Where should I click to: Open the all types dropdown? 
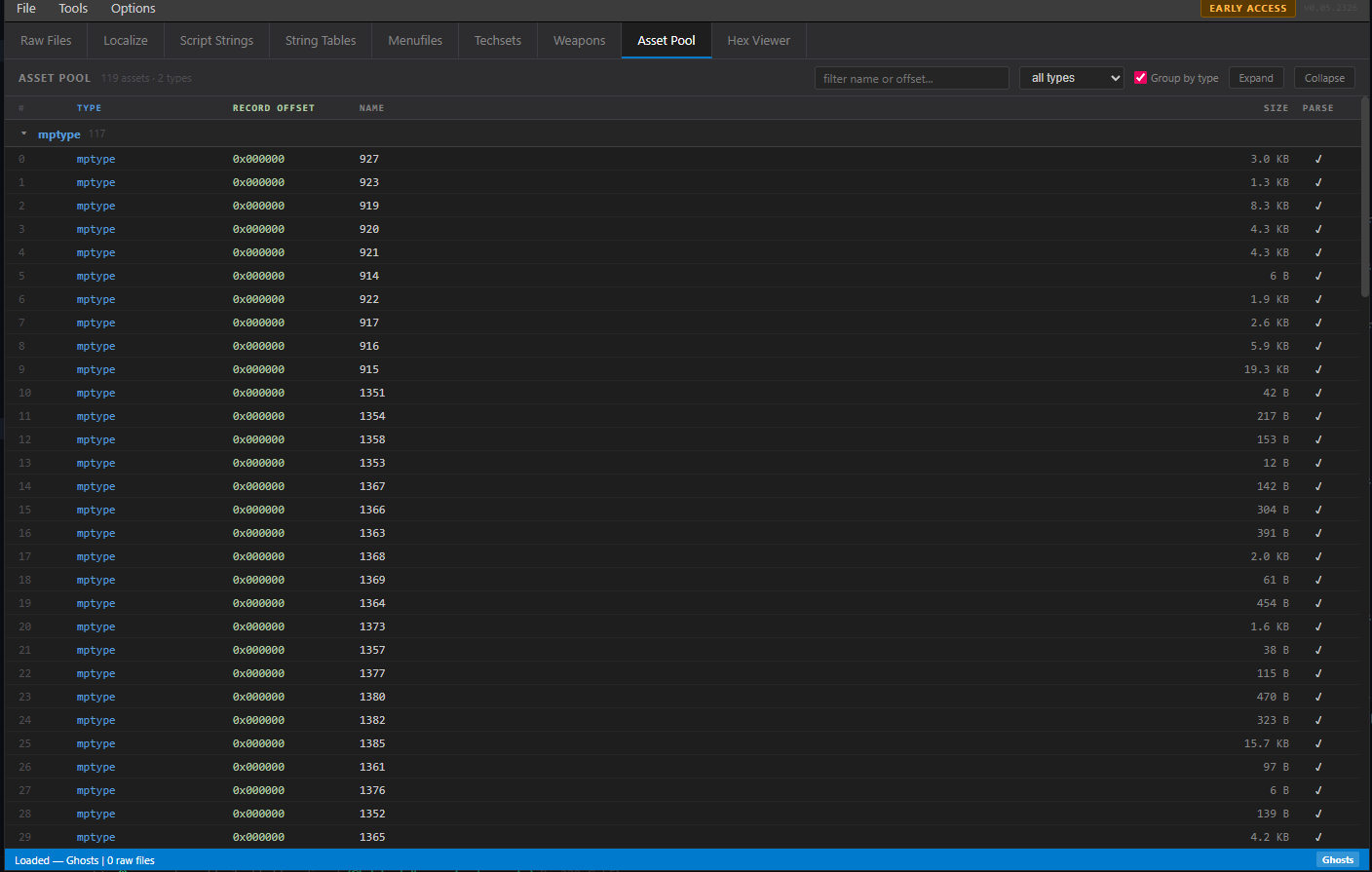point(1072,78)
